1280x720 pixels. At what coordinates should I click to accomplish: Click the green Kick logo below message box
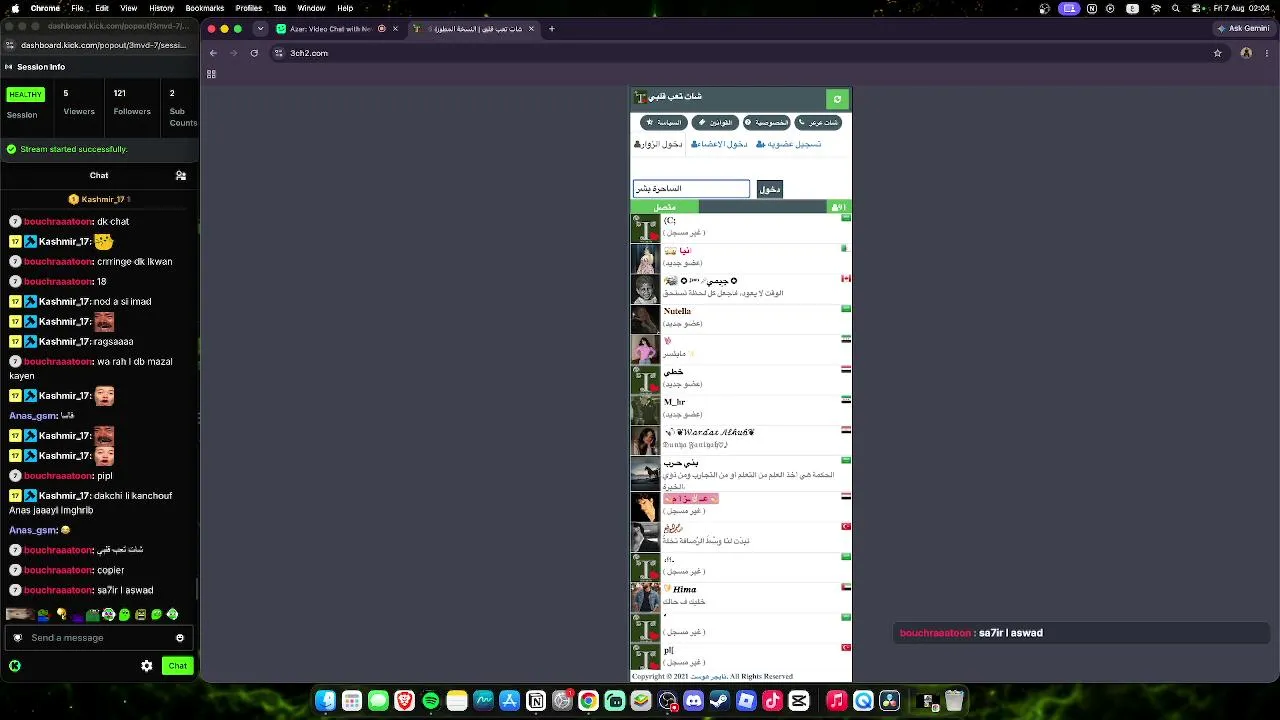[x=15, y=666]
